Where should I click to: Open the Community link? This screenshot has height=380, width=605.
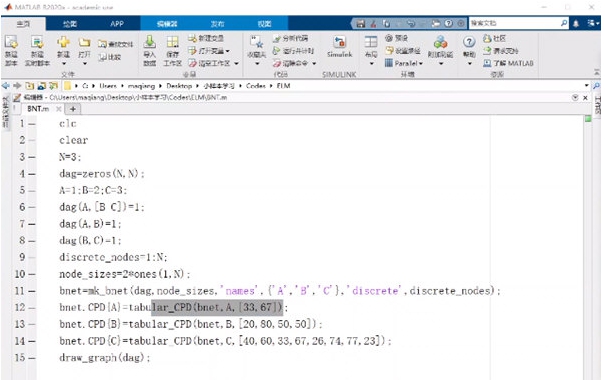pos(494,38)
